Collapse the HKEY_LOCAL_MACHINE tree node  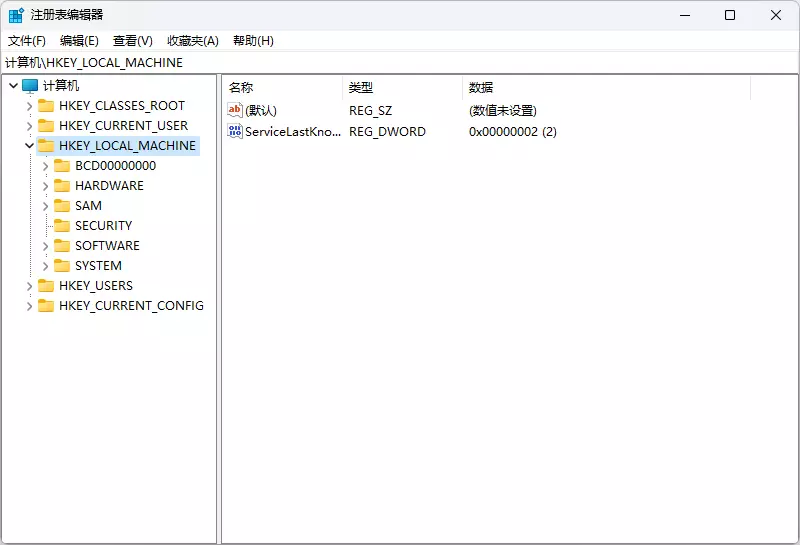pos(29,146)
